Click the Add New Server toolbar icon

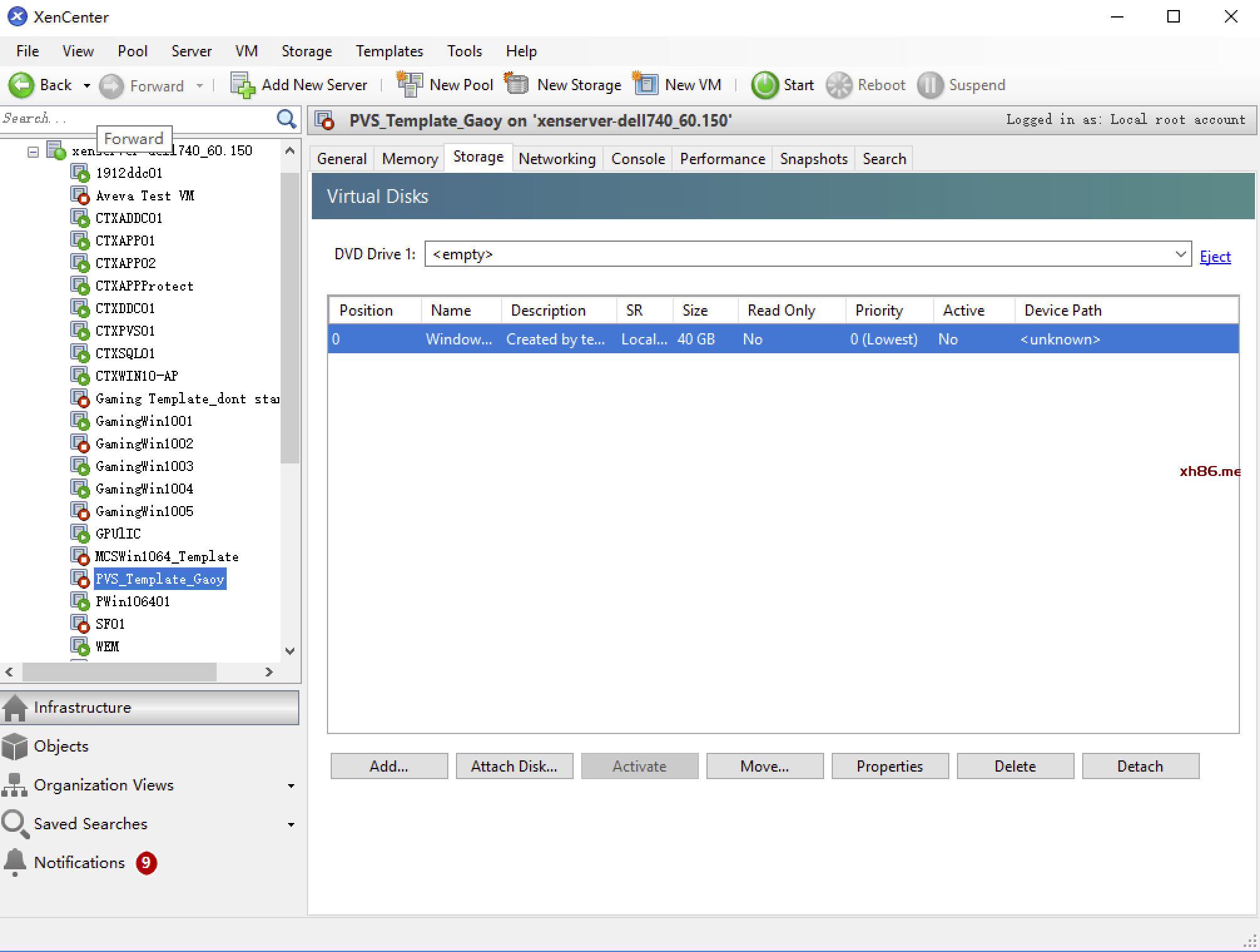click(x=244, y=85)
